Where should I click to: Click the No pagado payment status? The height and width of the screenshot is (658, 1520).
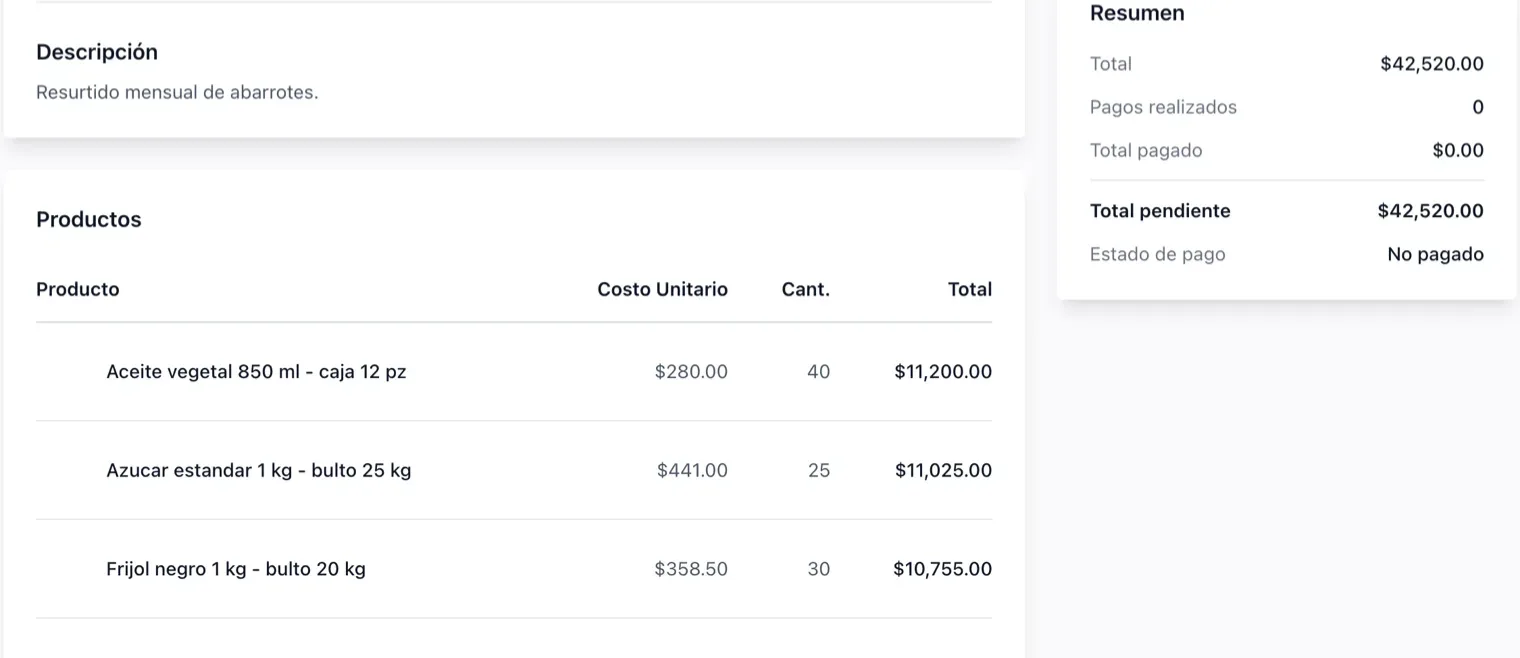click(1435, 254)
